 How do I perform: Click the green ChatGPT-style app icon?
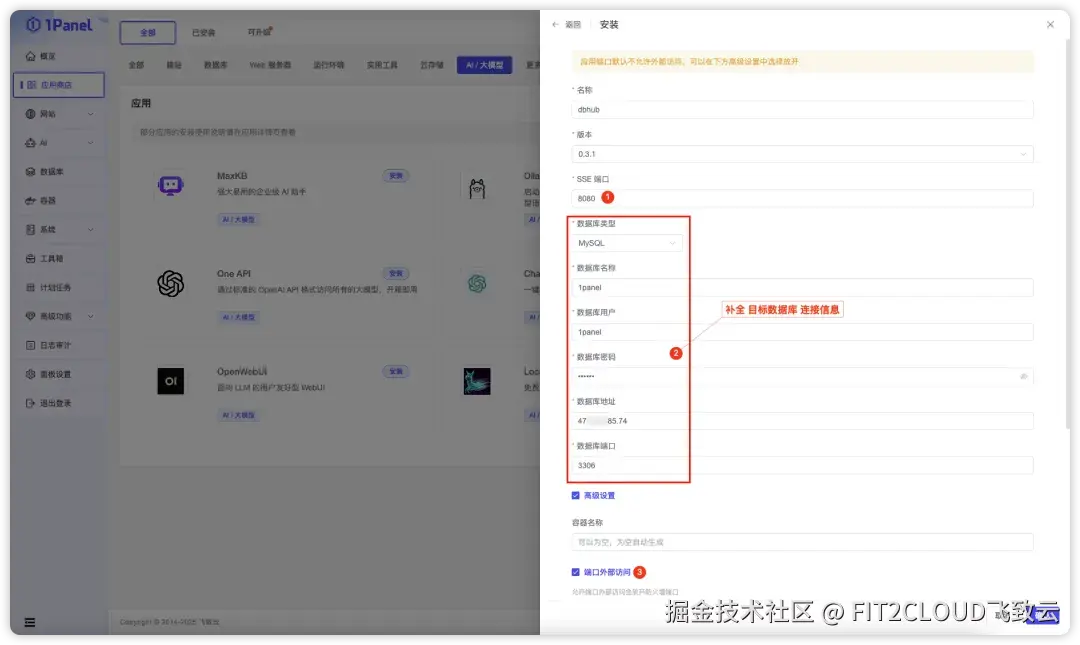point(477,283)
